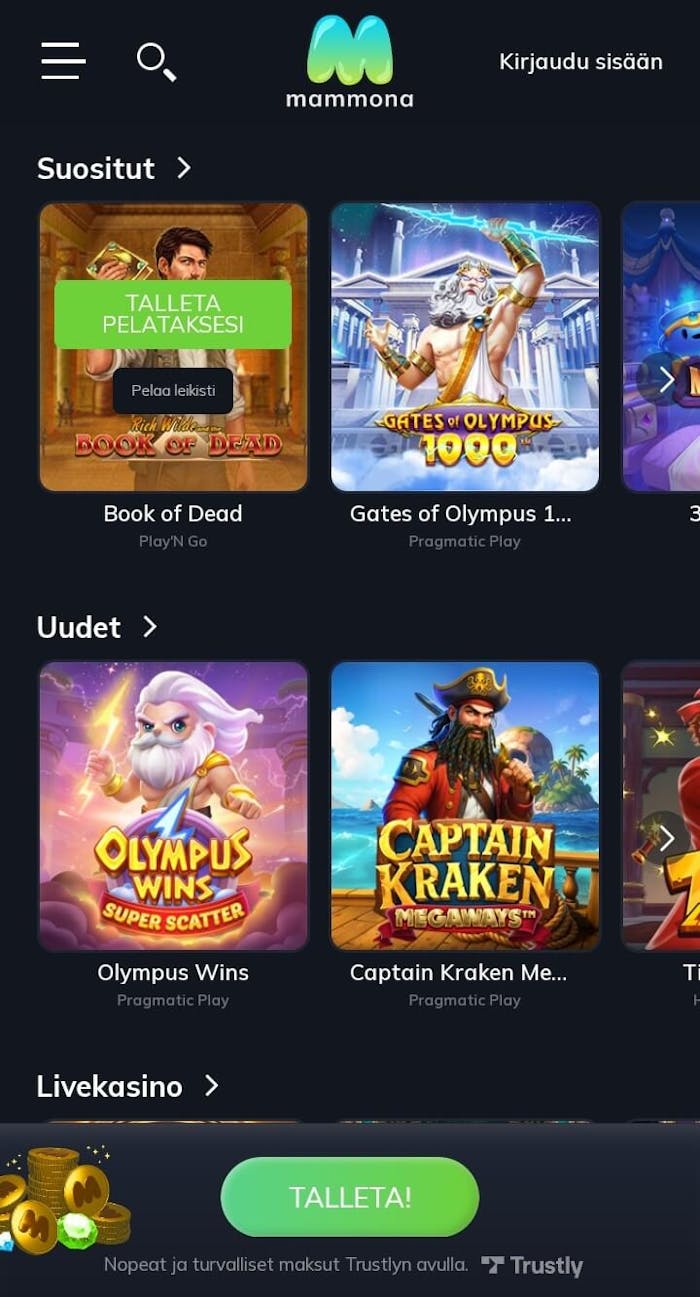Open Captain Kraken Megaways thumbnail

[465, 806]
